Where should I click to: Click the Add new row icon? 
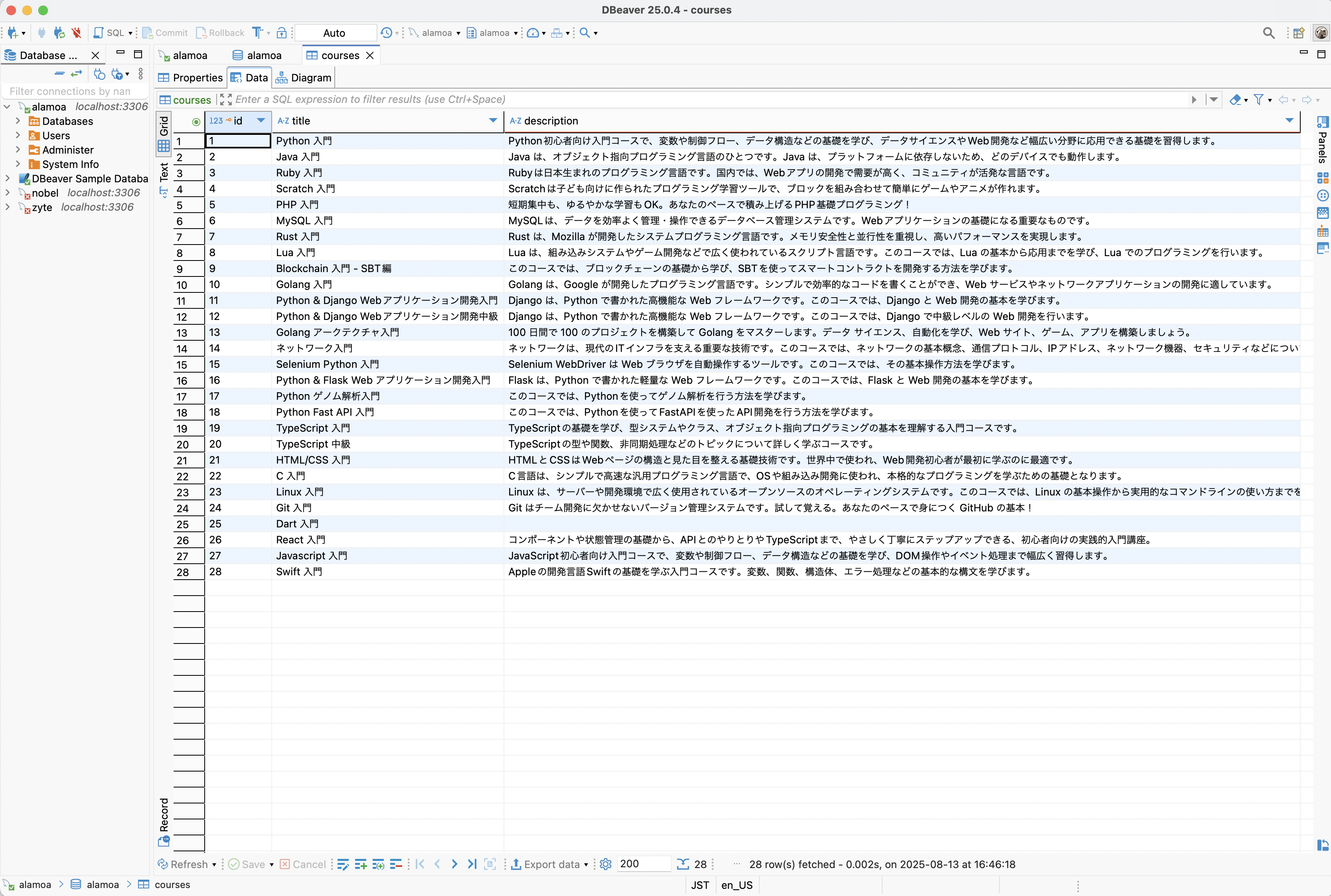point(361,864)
